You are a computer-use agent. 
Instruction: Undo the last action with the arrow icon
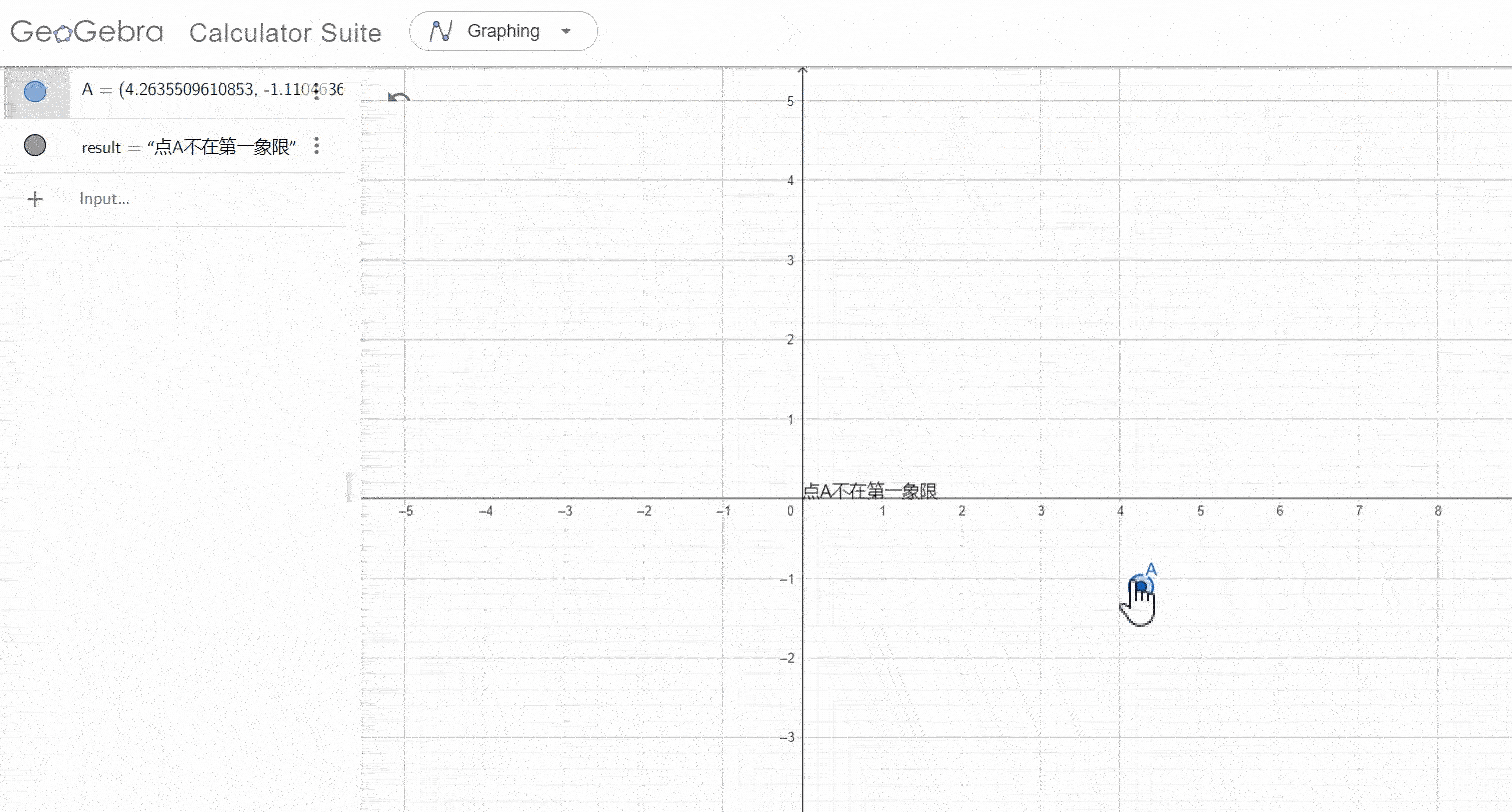(399, 98)
